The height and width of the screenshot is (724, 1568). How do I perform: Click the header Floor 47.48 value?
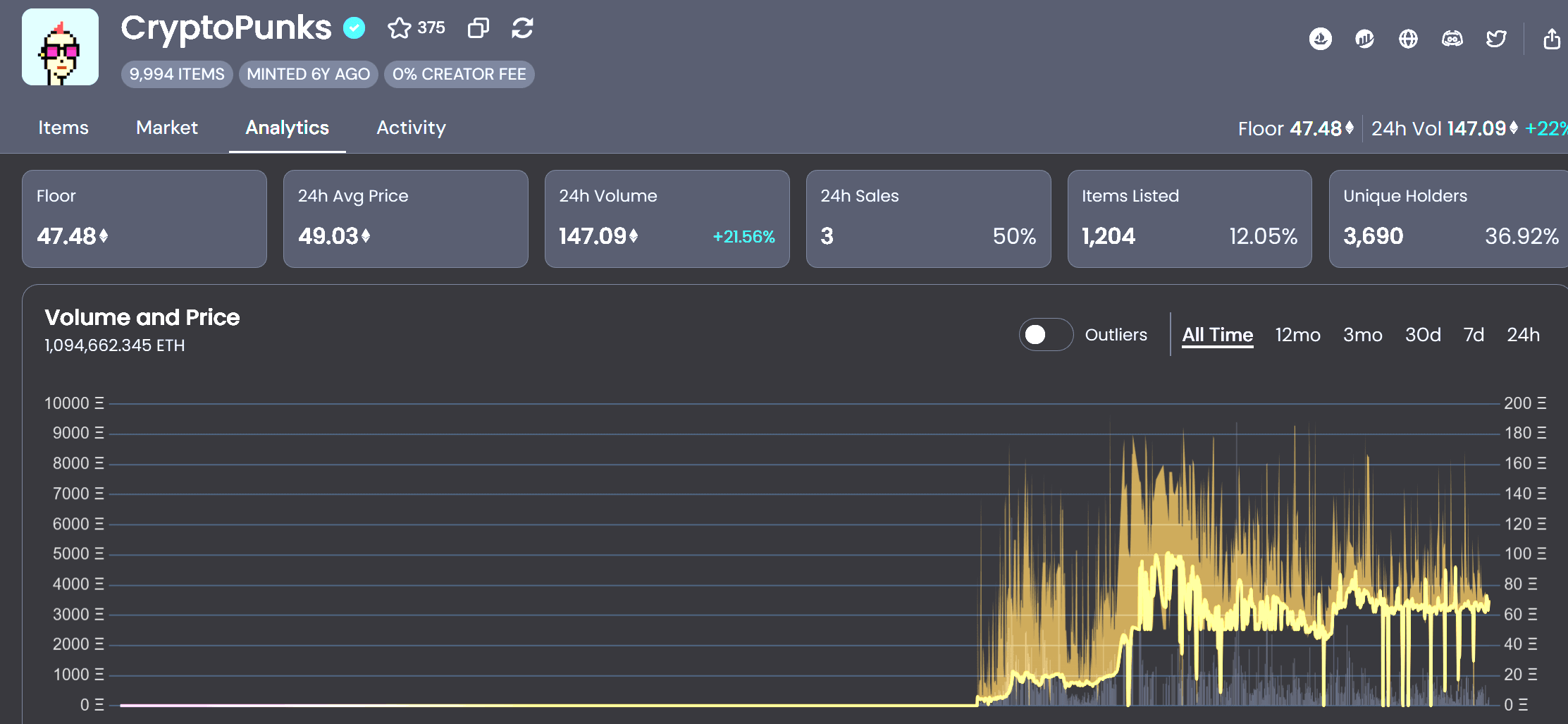pyautogui.click(x=1296, y=128)
